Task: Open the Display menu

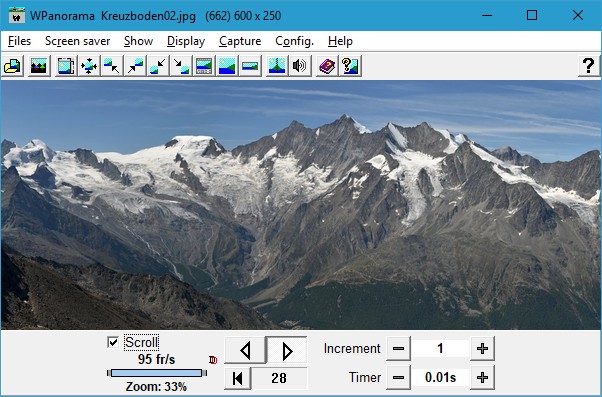Action: coord(186,41)
